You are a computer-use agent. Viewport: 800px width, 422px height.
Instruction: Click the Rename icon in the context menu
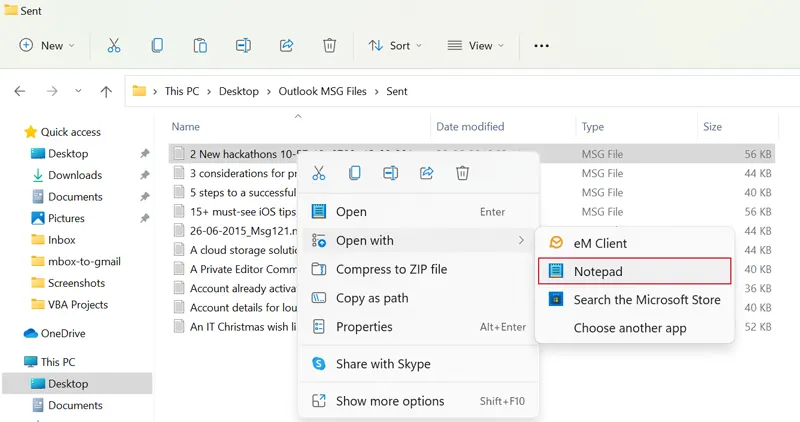tap(390, 173)
